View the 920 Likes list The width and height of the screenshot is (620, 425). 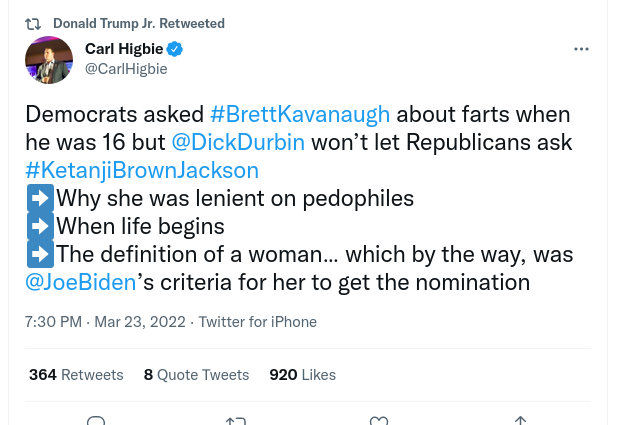302,375
